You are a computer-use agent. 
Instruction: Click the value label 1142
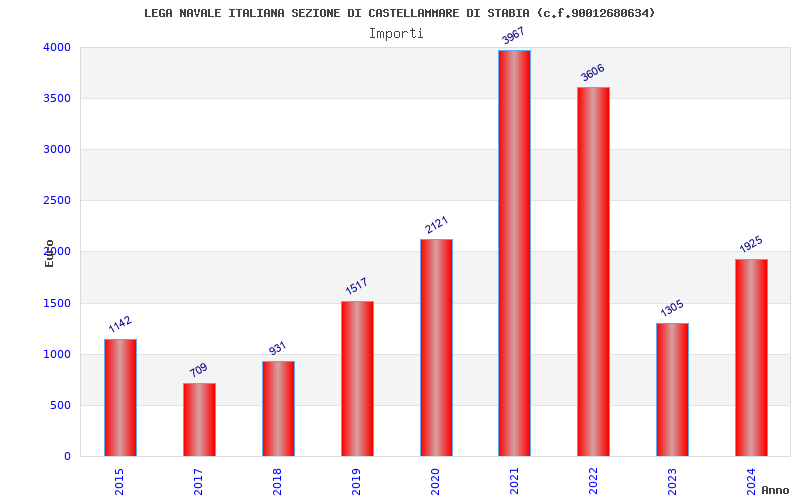tap(120, 324)
